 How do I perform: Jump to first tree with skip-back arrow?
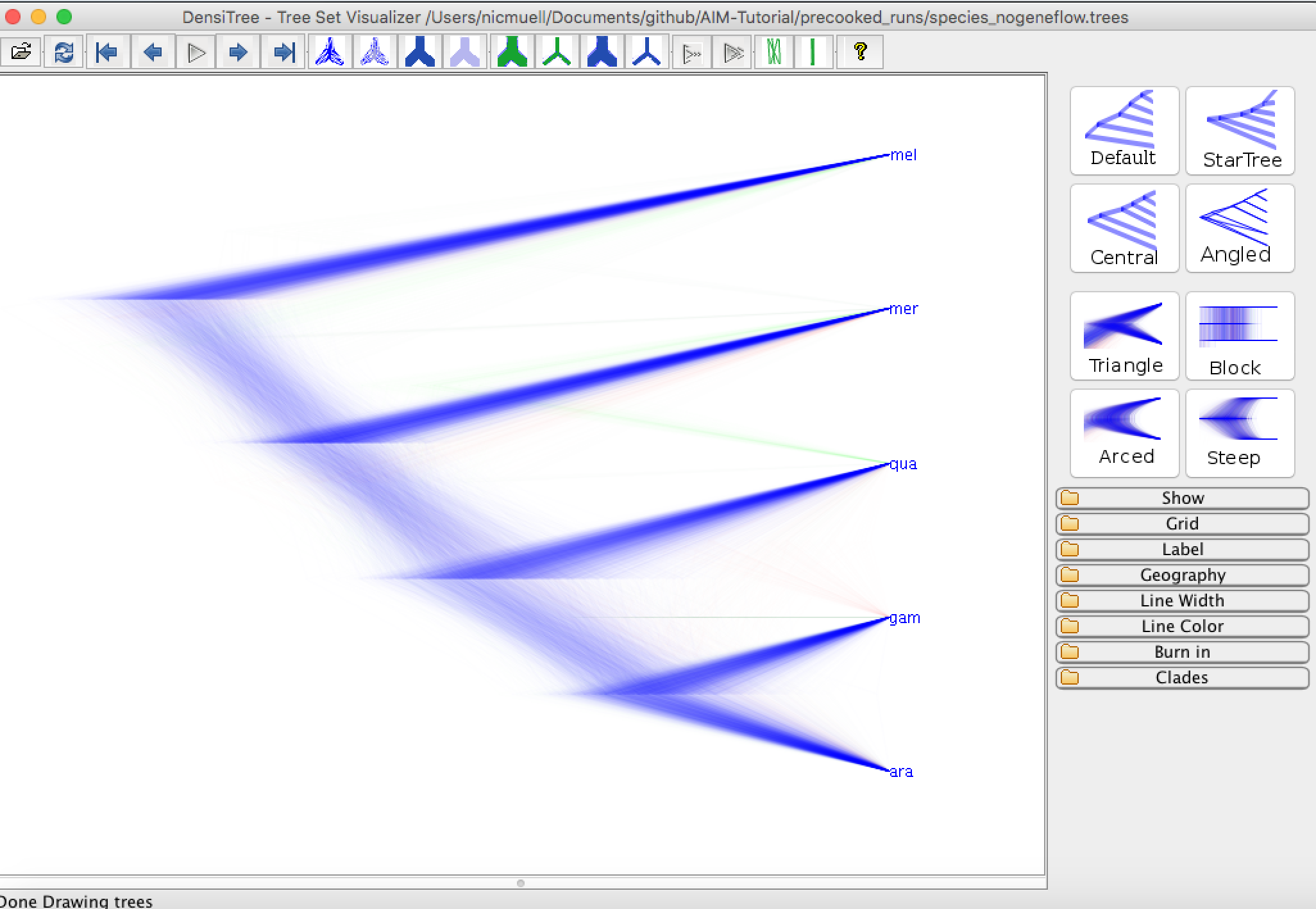[x=107, y=52]
